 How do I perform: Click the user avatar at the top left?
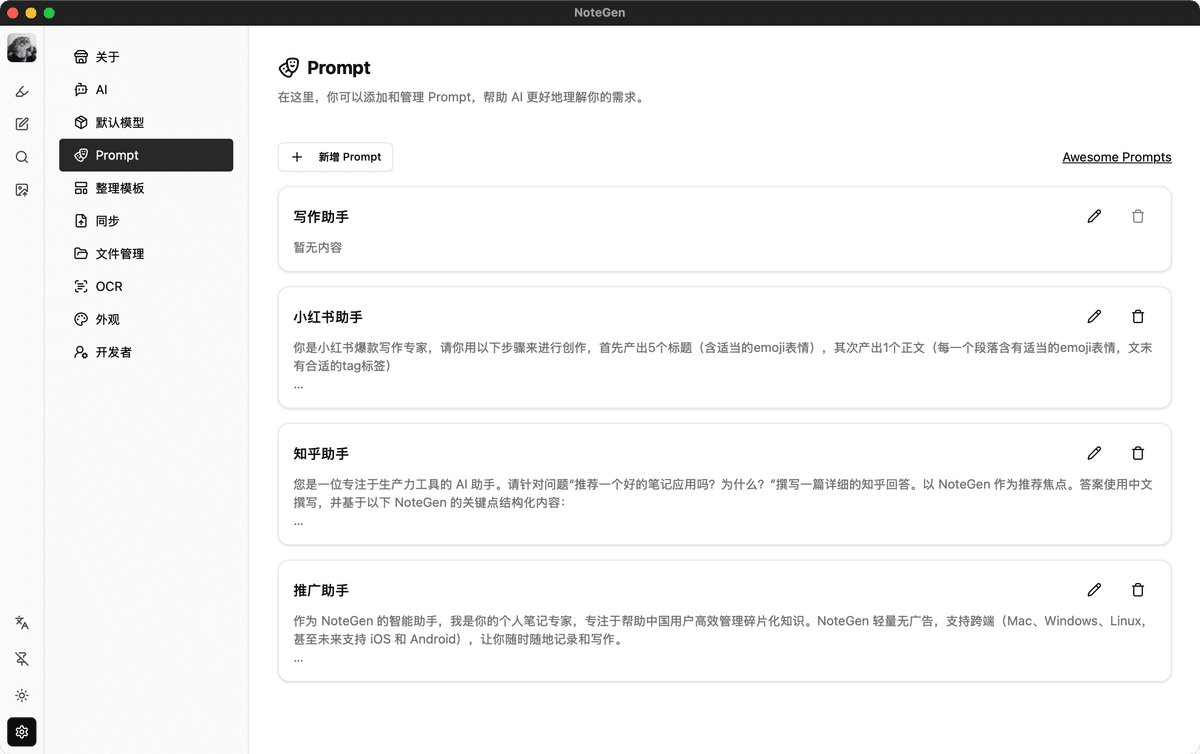coord(22,47)
